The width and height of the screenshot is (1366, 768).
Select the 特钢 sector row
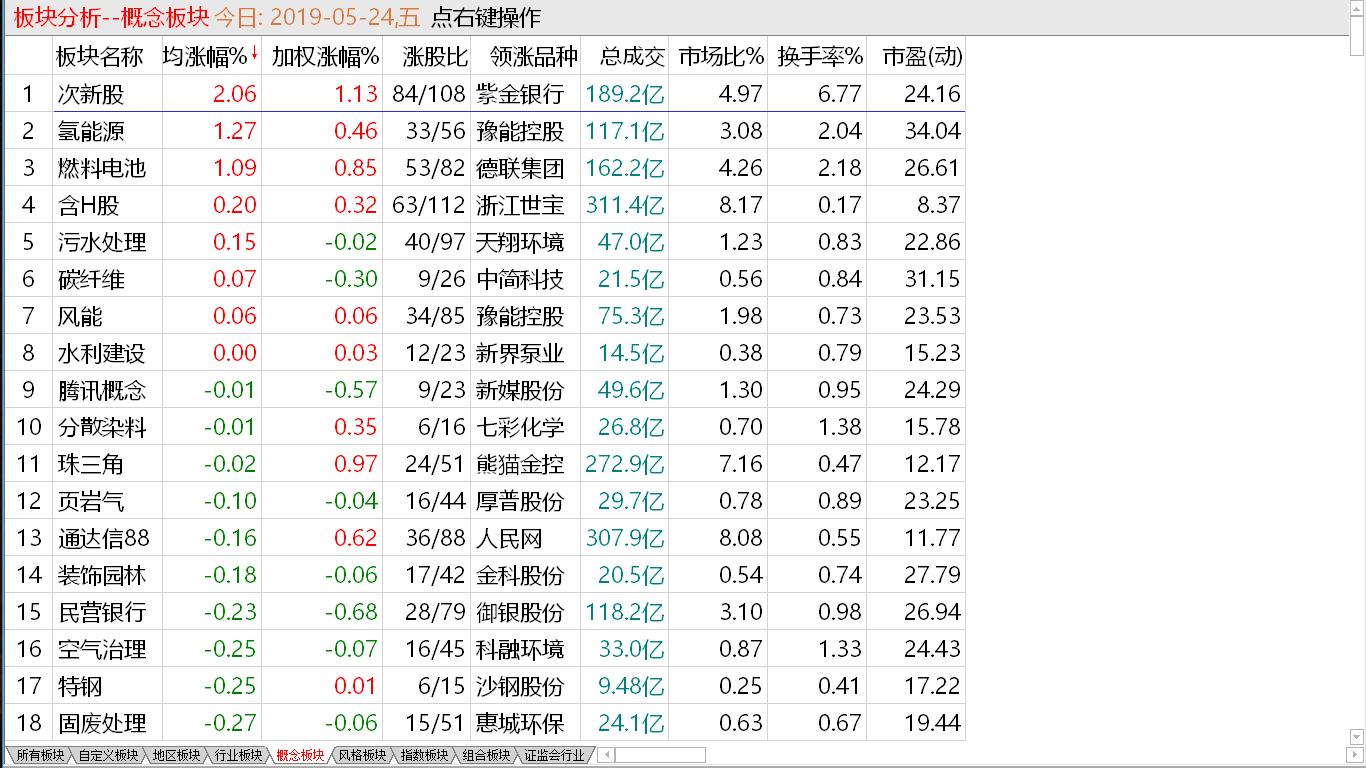(x=484, y=686)
